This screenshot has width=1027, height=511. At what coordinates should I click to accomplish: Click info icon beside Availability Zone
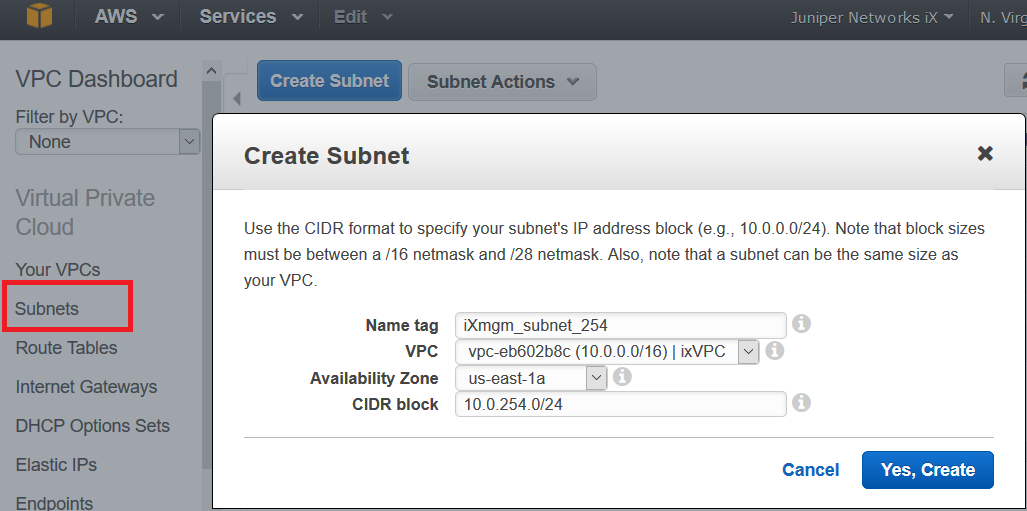pyautogui.click(x=621, y=377)
